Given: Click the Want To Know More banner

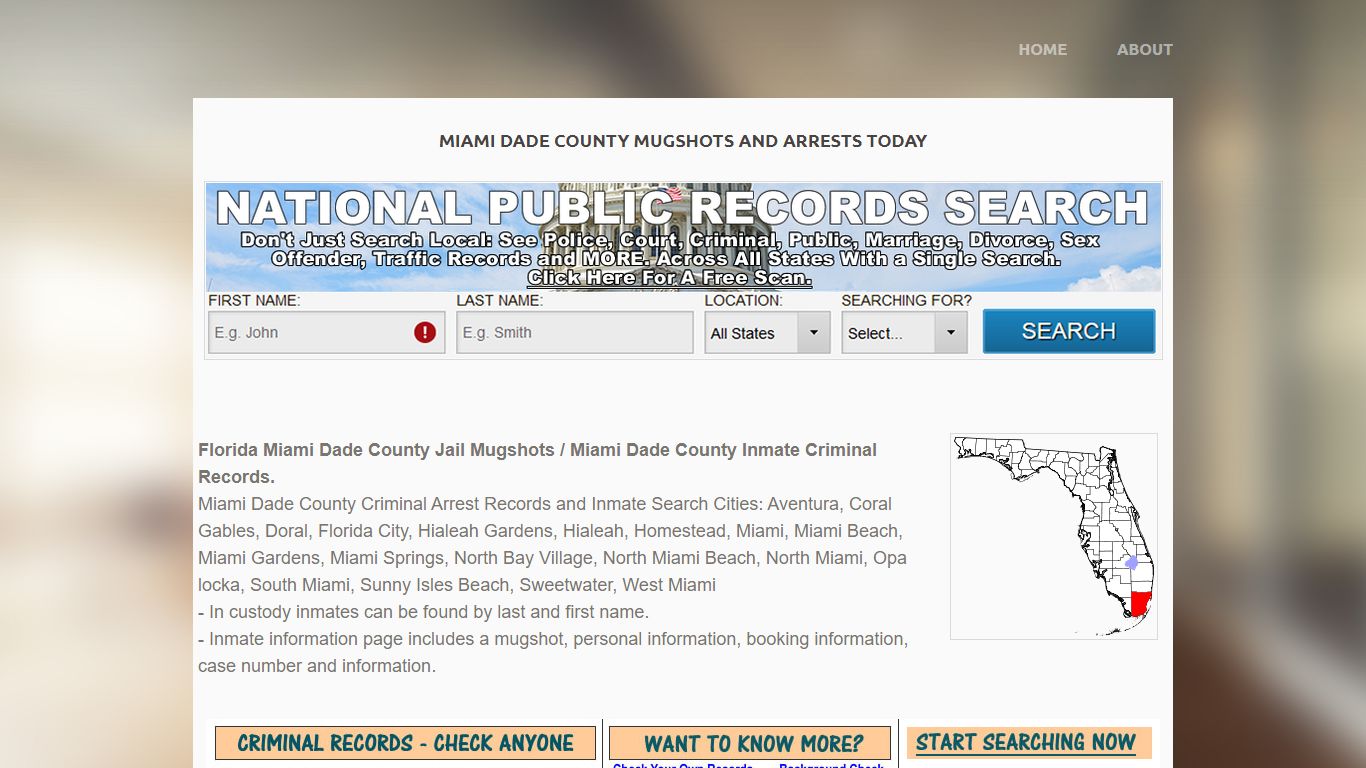Looking at the screenshot, I should pyautogui.click(x=750, y=743).
